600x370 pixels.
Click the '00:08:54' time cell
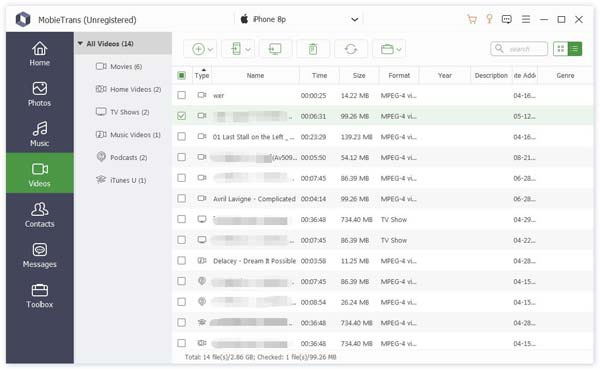coord(313,302)
